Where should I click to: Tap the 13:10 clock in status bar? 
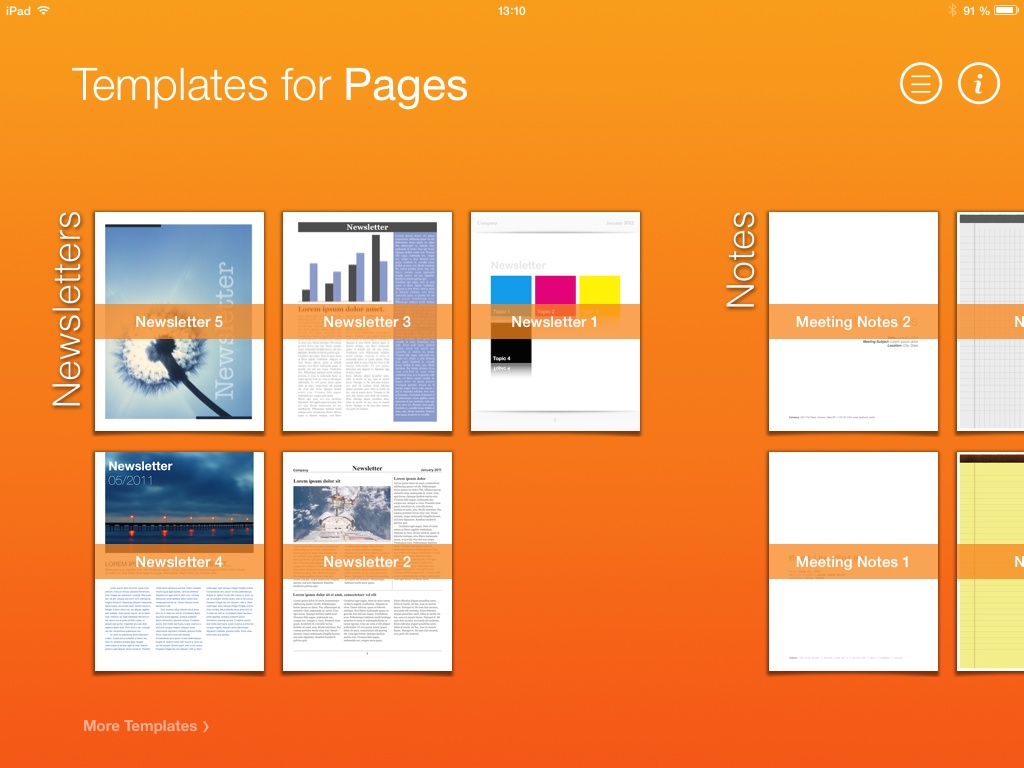click(511, 10)
